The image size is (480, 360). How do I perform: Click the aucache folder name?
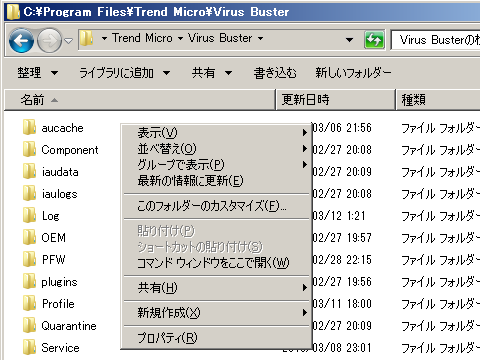(62, 128)
